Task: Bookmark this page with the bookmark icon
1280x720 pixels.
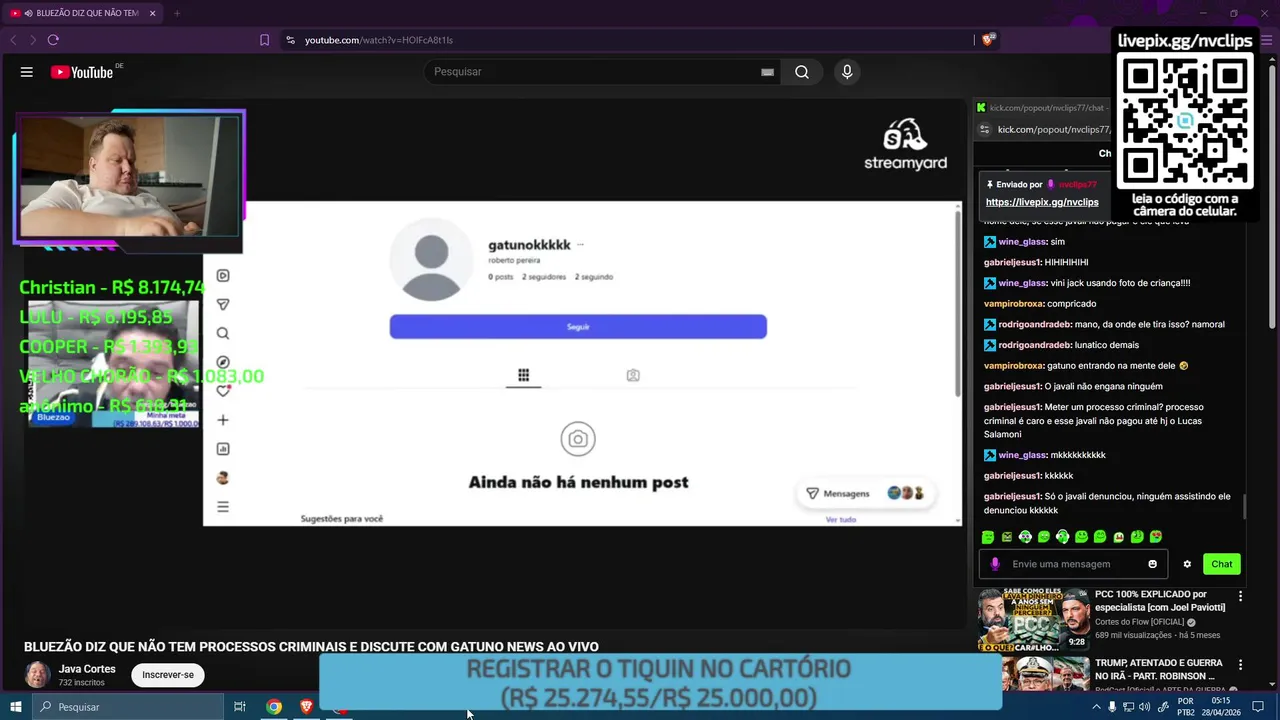Action: pos(264,40)
